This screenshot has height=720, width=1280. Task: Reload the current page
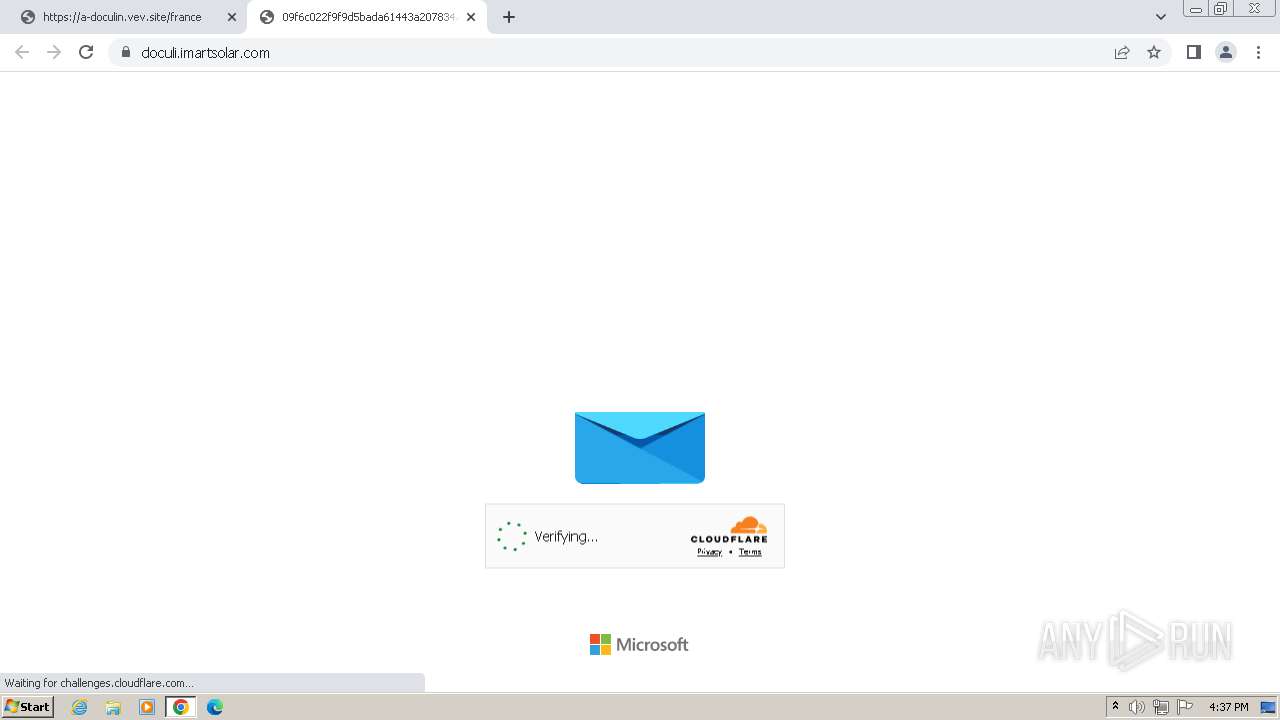(x=86, y=52)
